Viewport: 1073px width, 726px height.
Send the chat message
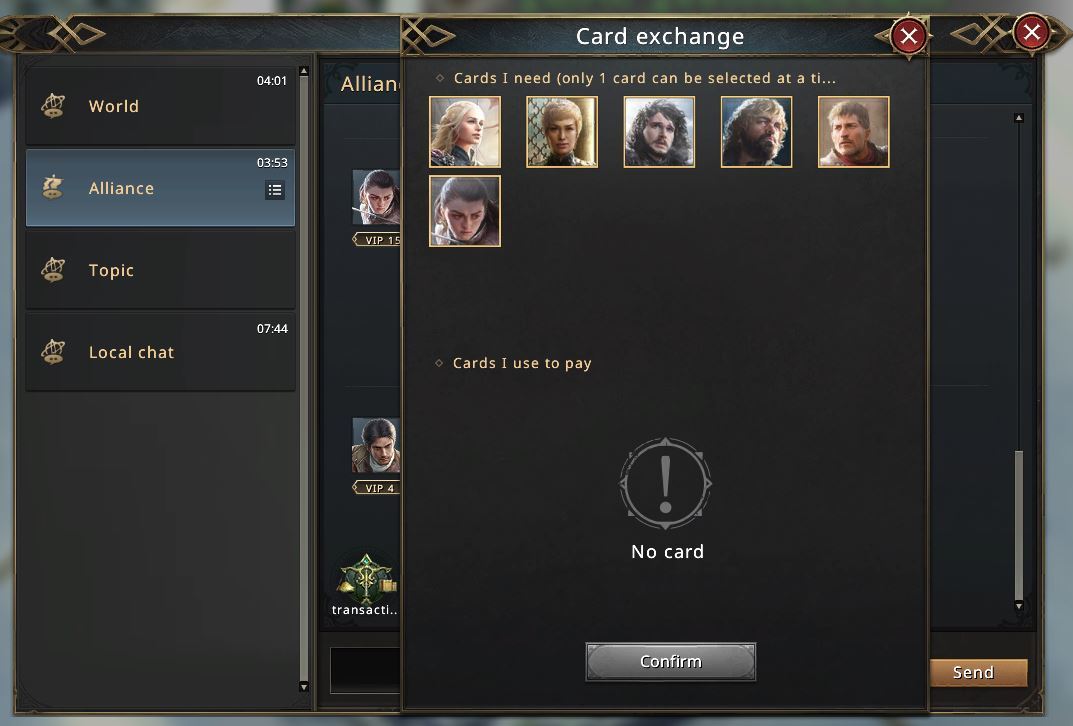pos(977,673)
